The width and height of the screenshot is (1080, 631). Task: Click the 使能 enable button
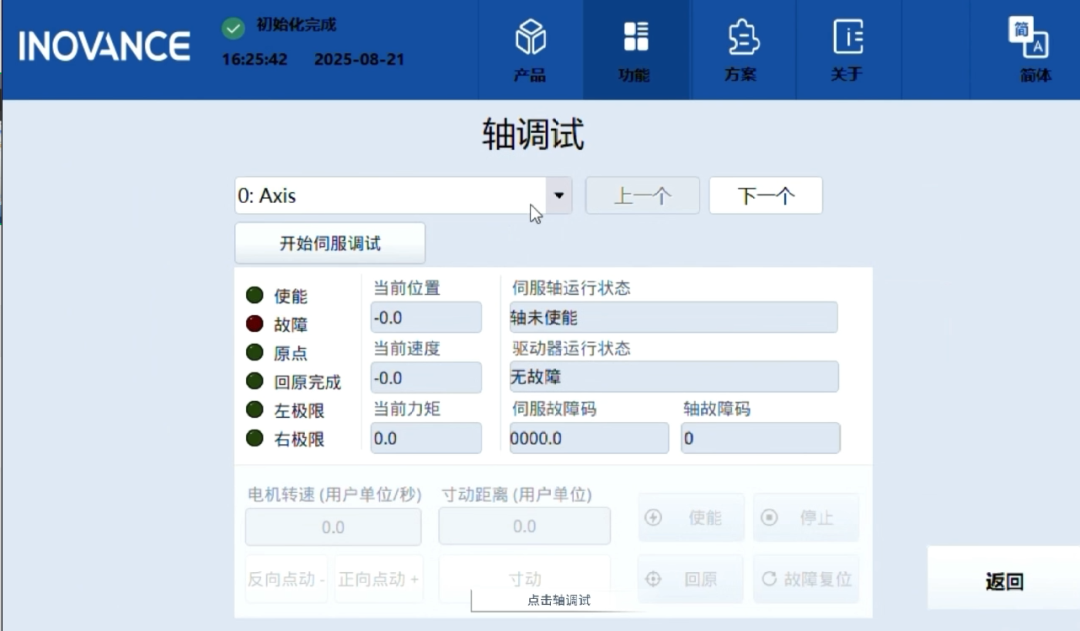coord(691,517)
